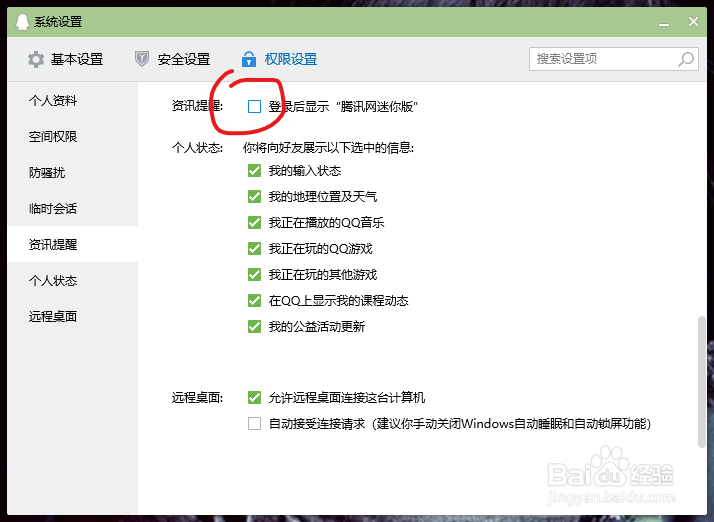Uncheck 我的输入状态
This screenshot has height=522, width=714.
[x=254, y=171]
